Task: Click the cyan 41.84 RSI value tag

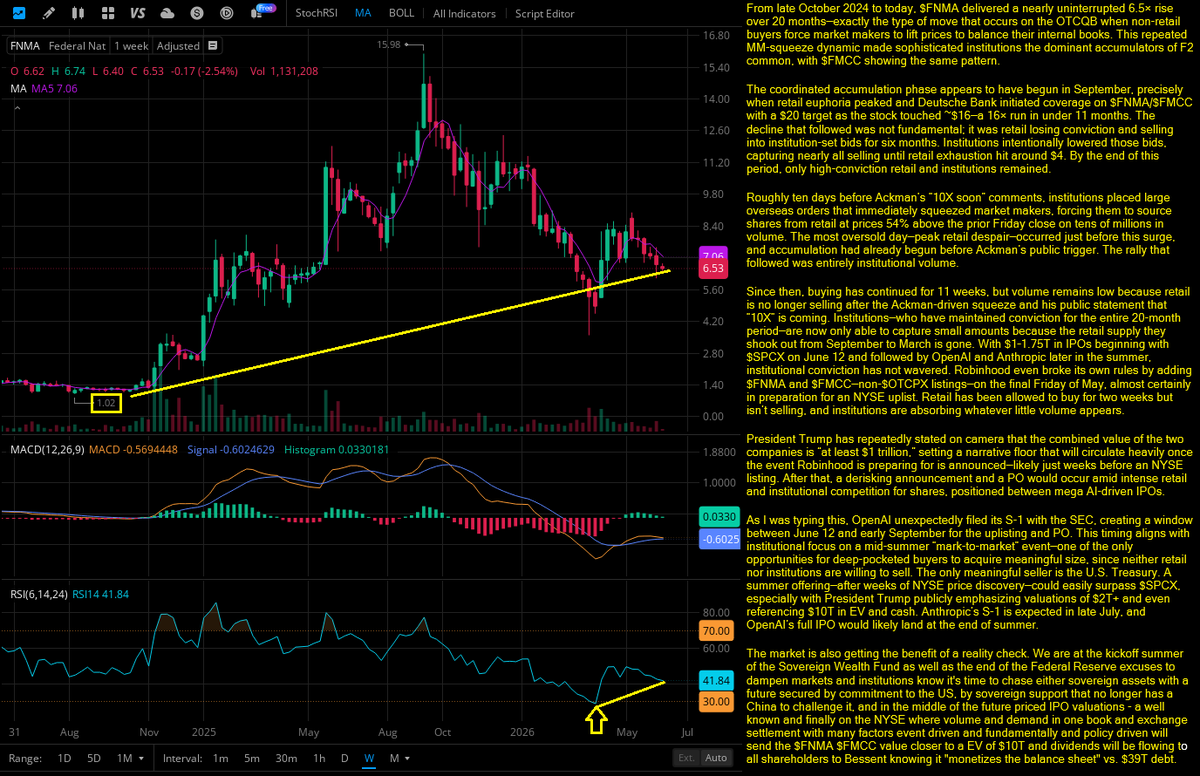Action: tap(714, 679)
